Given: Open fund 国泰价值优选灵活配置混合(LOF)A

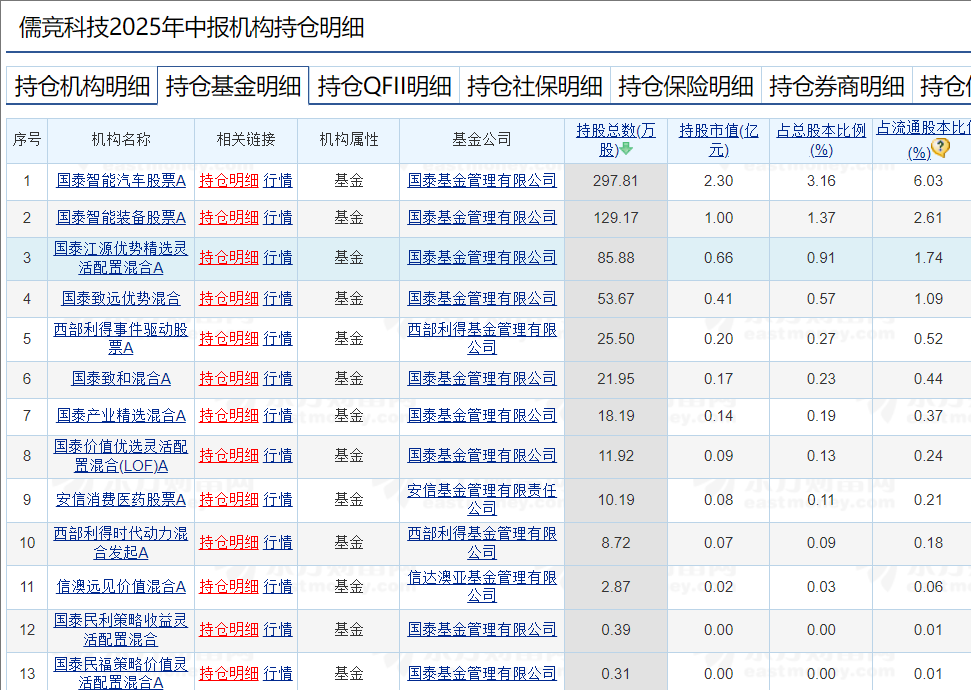Looking at the screenshot, I should click(x=121, y=456).
